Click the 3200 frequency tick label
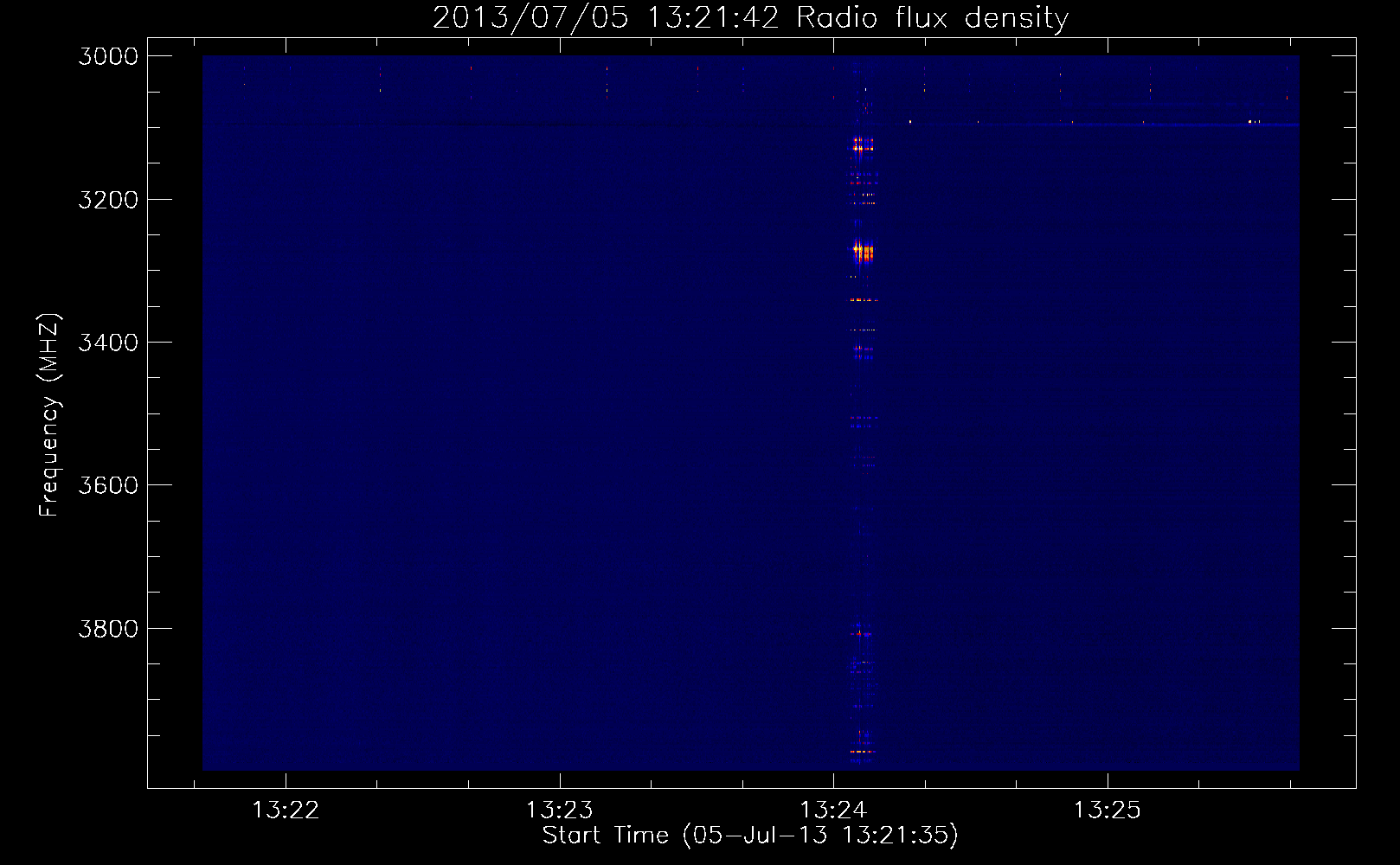This screenshot has height=865, width=1400. pos(108,200)
